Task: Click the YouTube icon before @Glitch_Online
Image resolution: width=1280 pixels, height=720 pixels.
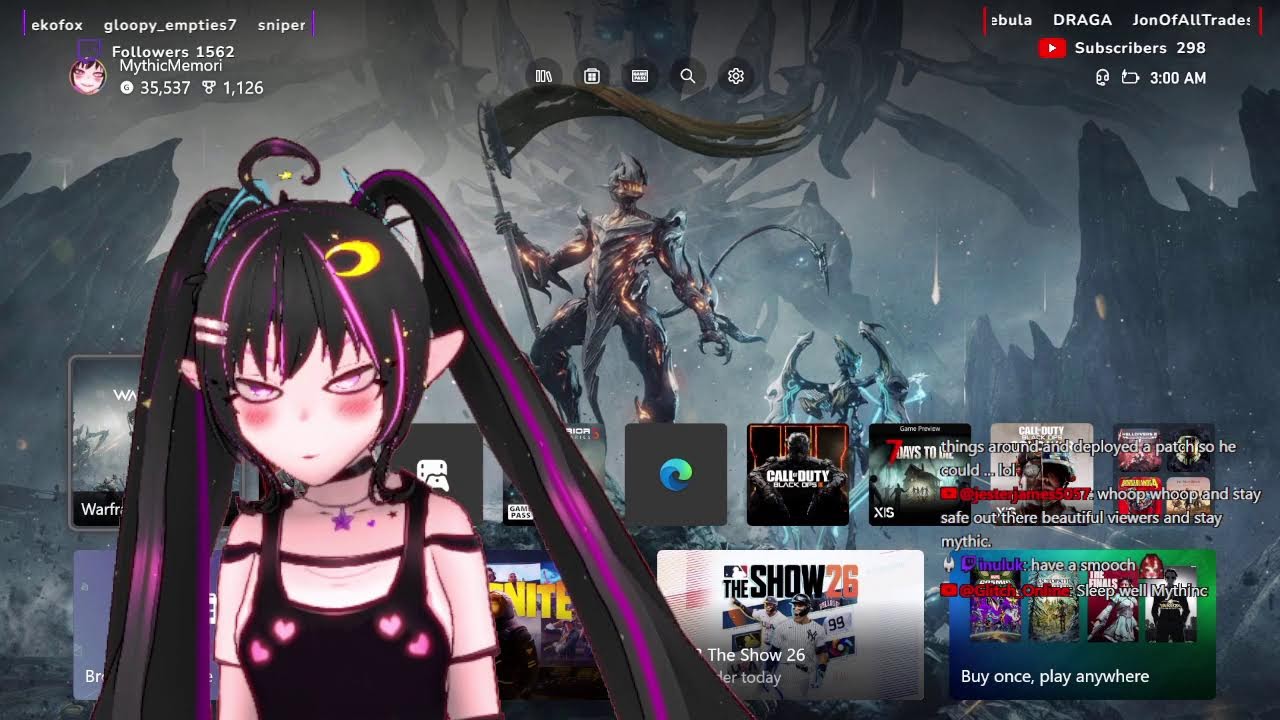Action: 949,591
